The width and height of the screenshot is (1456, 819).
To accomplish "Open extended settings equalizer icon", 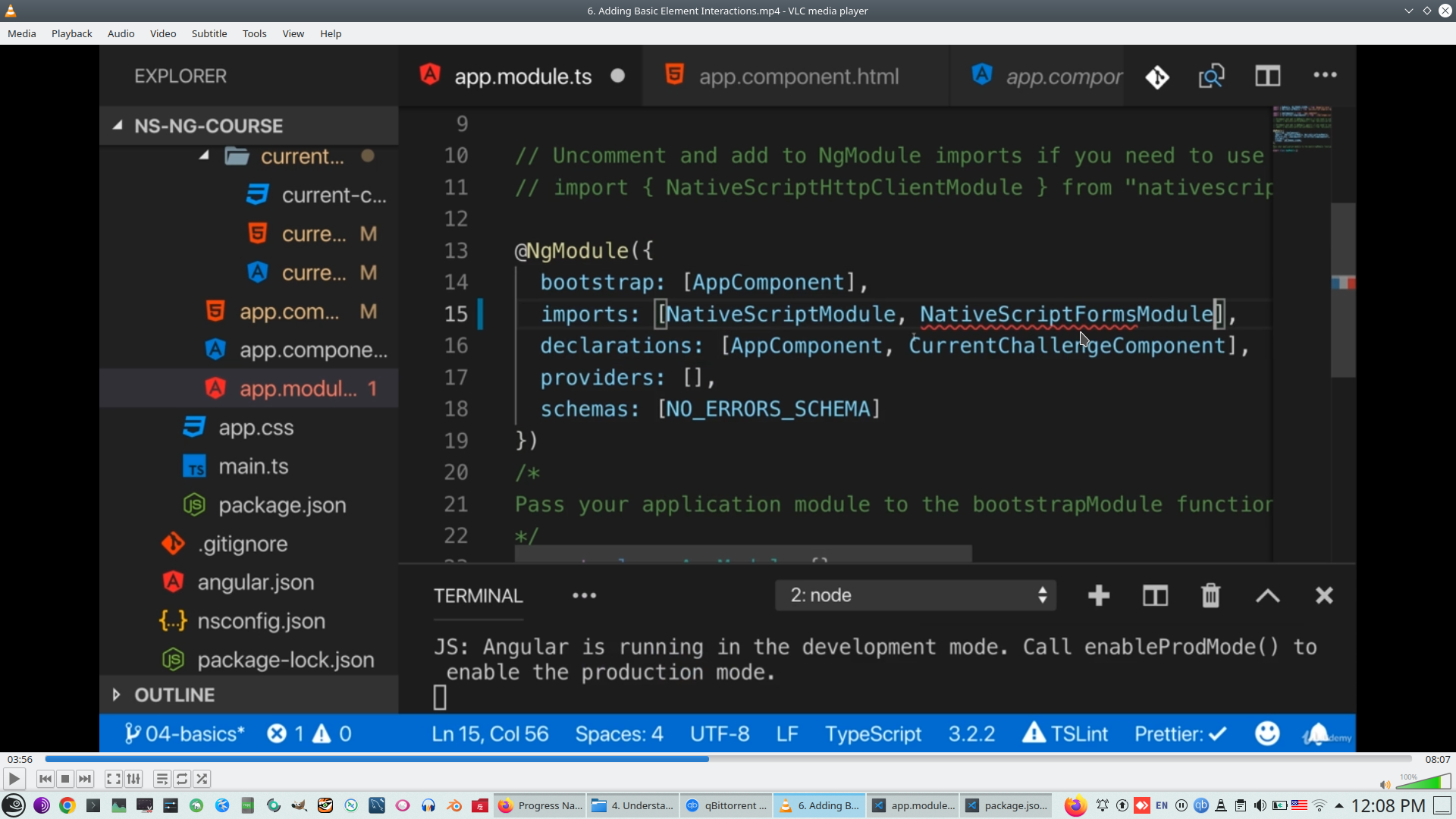I will click(133, 779).
